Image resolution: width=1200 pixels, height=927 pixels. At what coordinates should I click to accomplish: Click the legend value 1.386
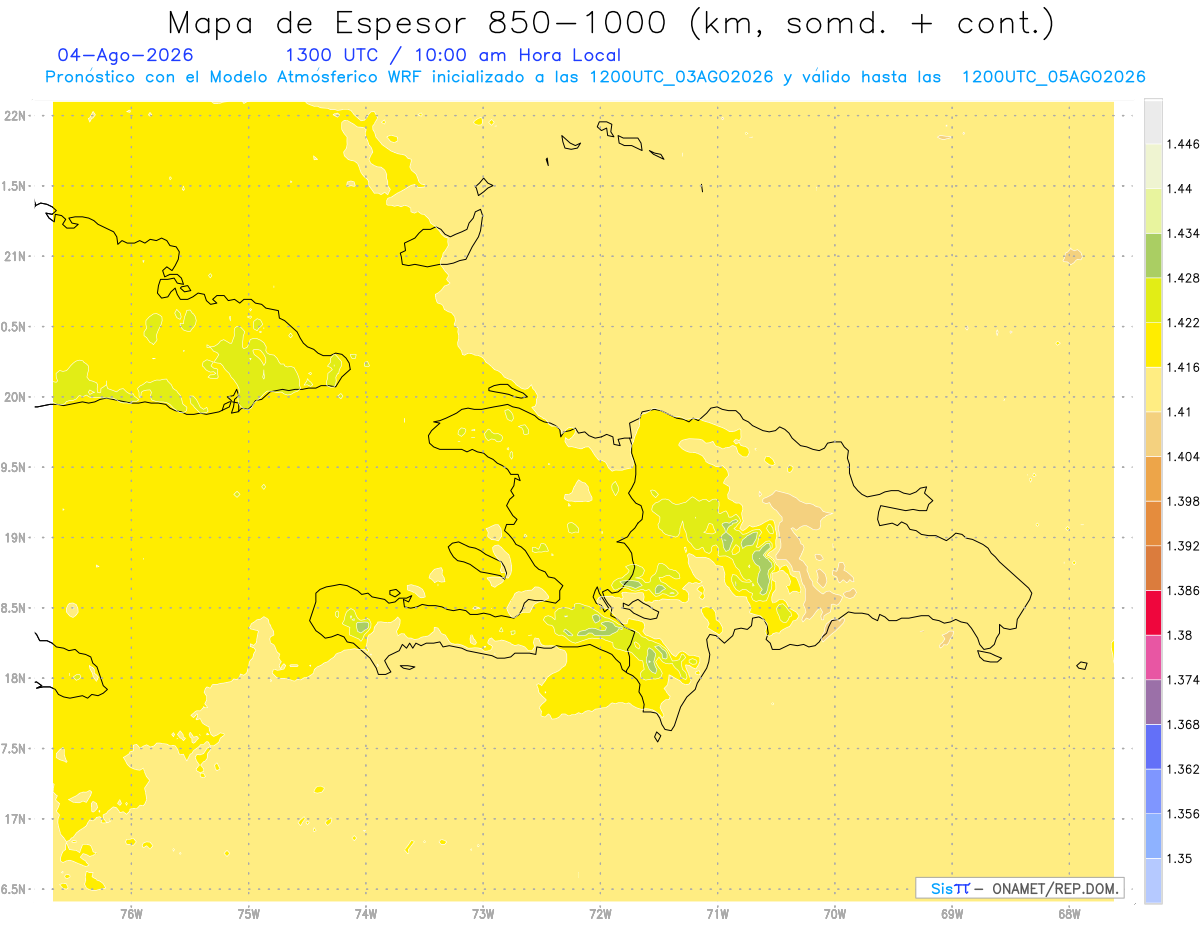coord(1181,590)
